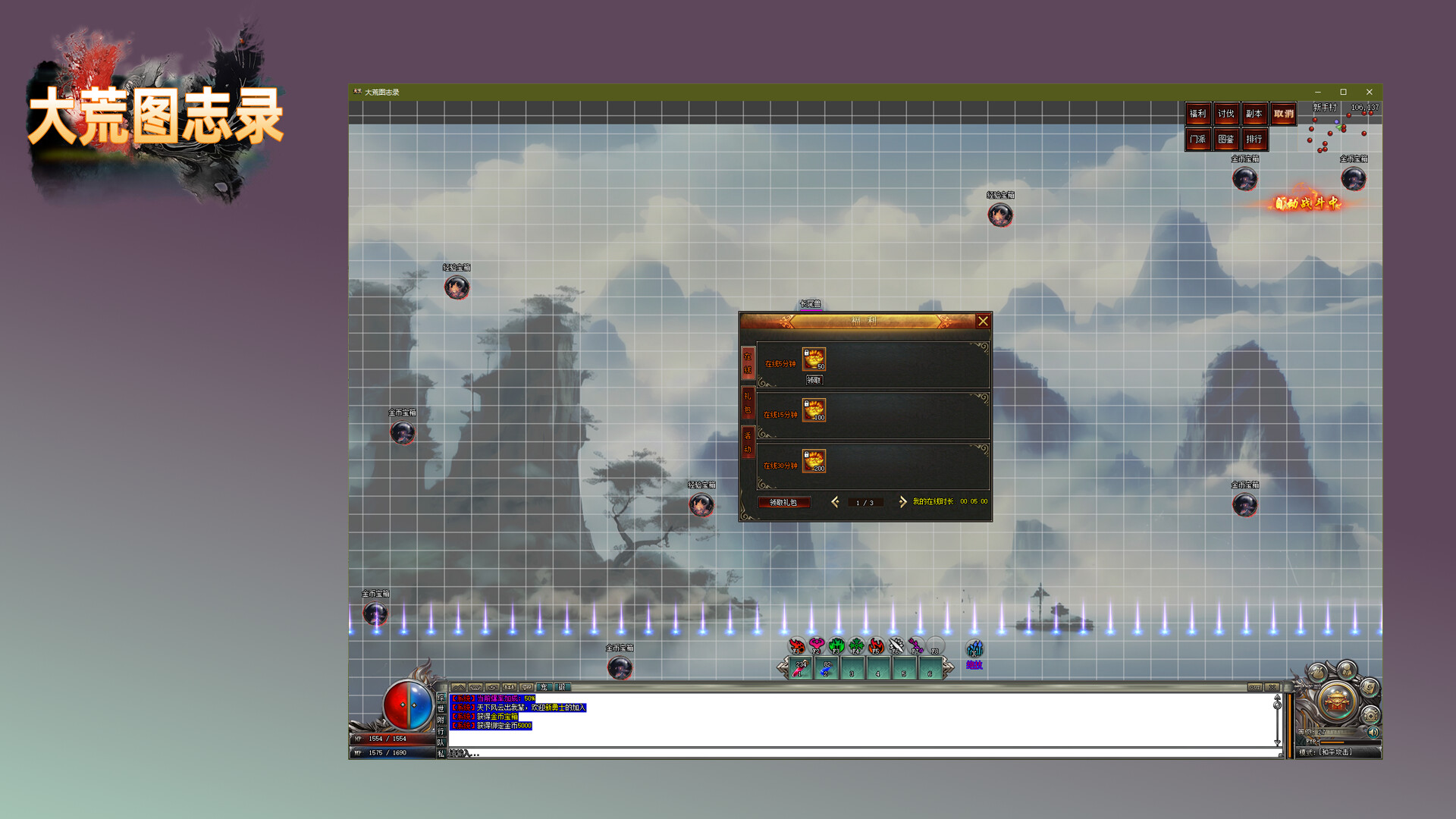Select the F1 claw skill icon
This screenshot has width=1456, height=819.
[796, 645]
